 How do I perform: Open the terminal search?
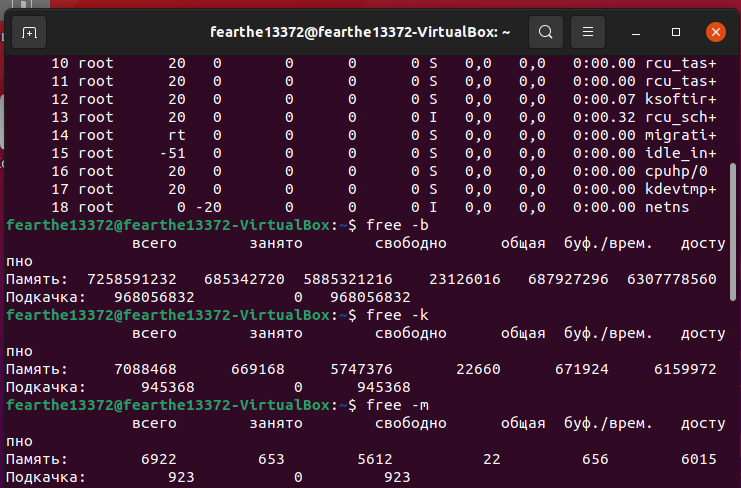point(546,32)
